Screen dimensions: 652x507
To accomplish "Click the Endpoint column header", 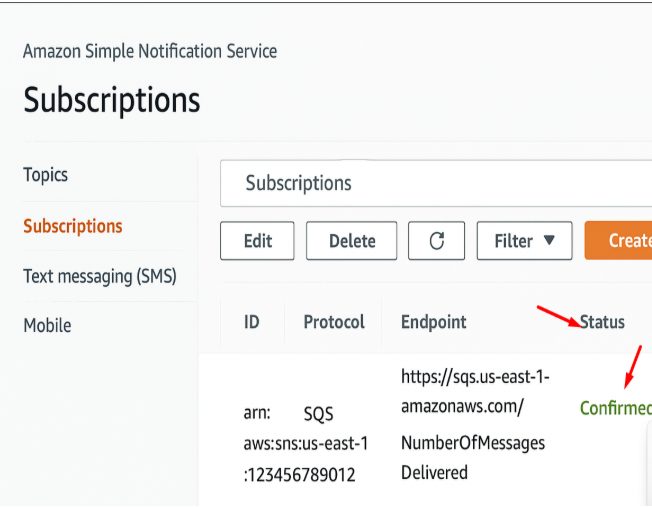I will pyautogui.click(x=433, y=322).
